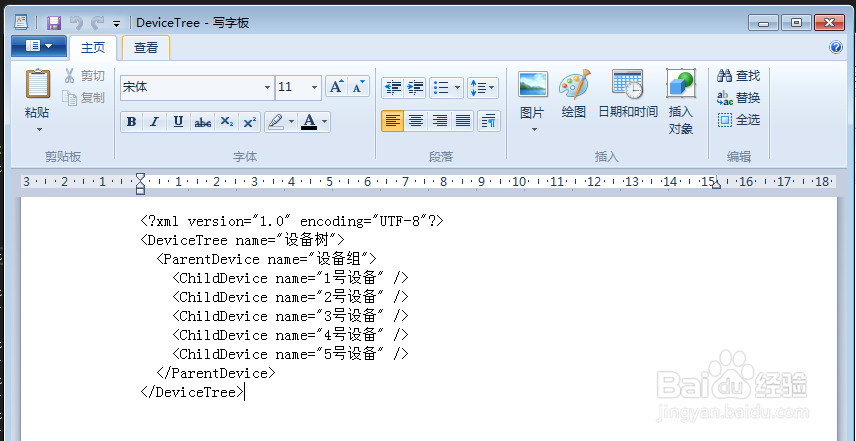Expand the highlight color dropdown arrow

[x=292, y=122]
